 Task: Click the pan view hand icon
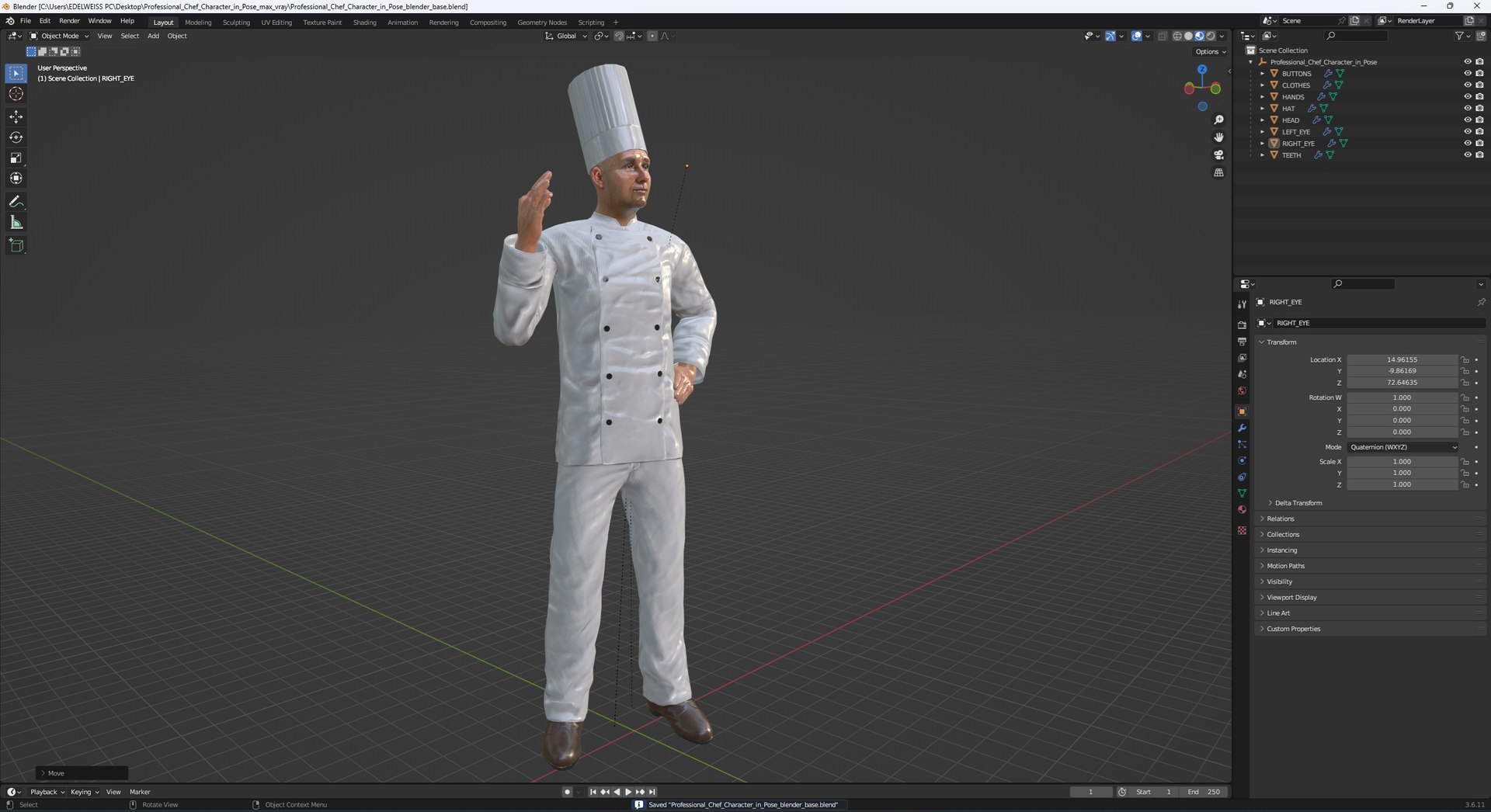1218,137
